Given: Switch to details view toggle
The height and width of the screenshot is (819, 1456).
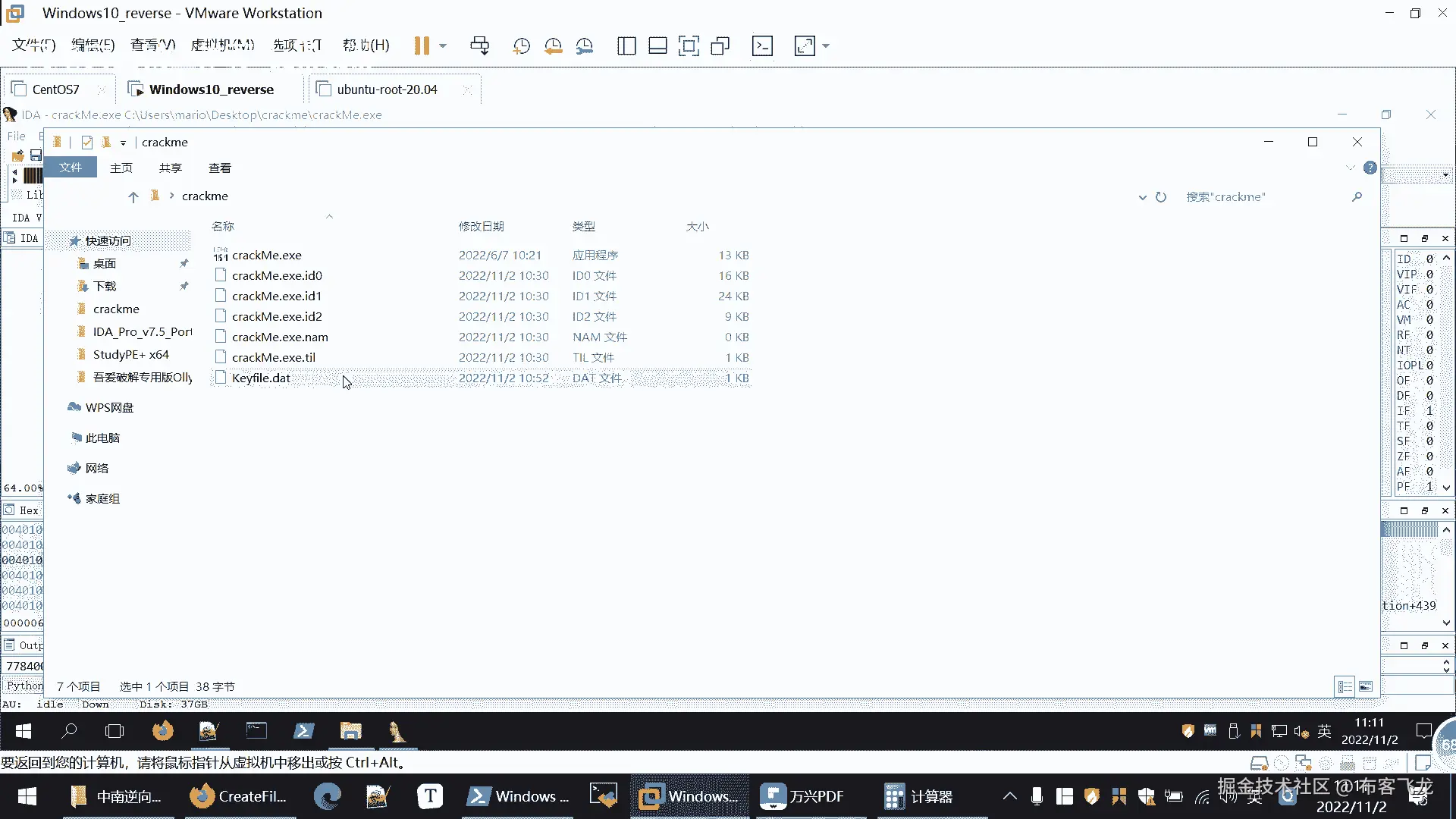Looking at the screenshot, I should 1345,686.
